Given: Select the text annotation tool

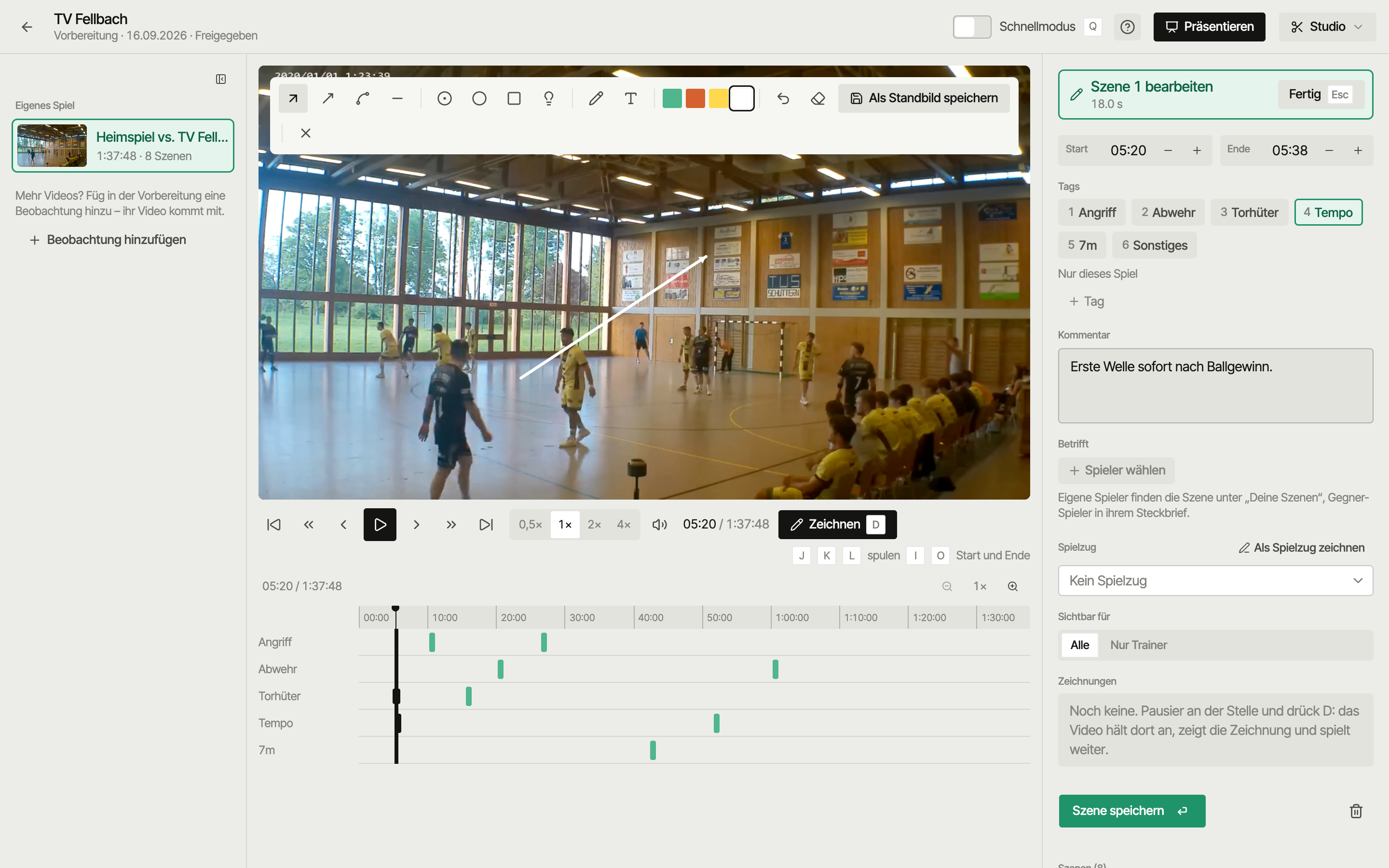Looking at the screenshot, I should (631, 98).
